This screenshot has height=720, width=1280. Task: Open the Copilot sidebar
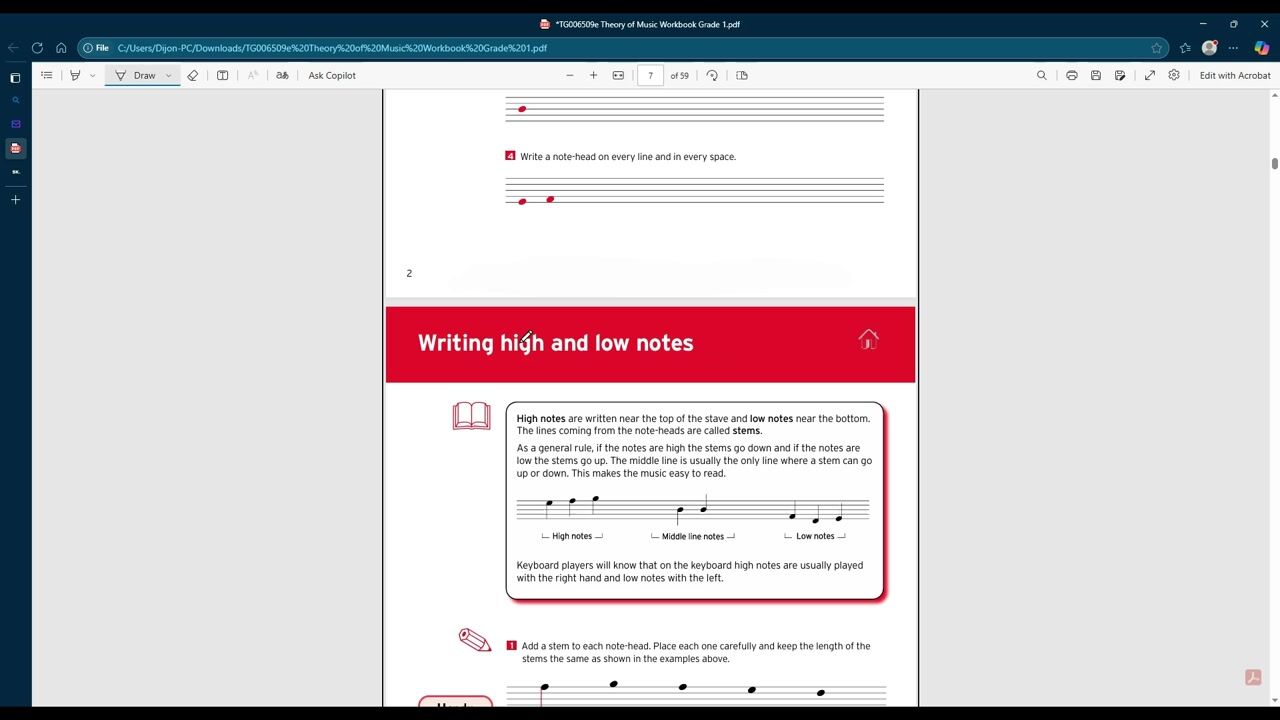1261,48
